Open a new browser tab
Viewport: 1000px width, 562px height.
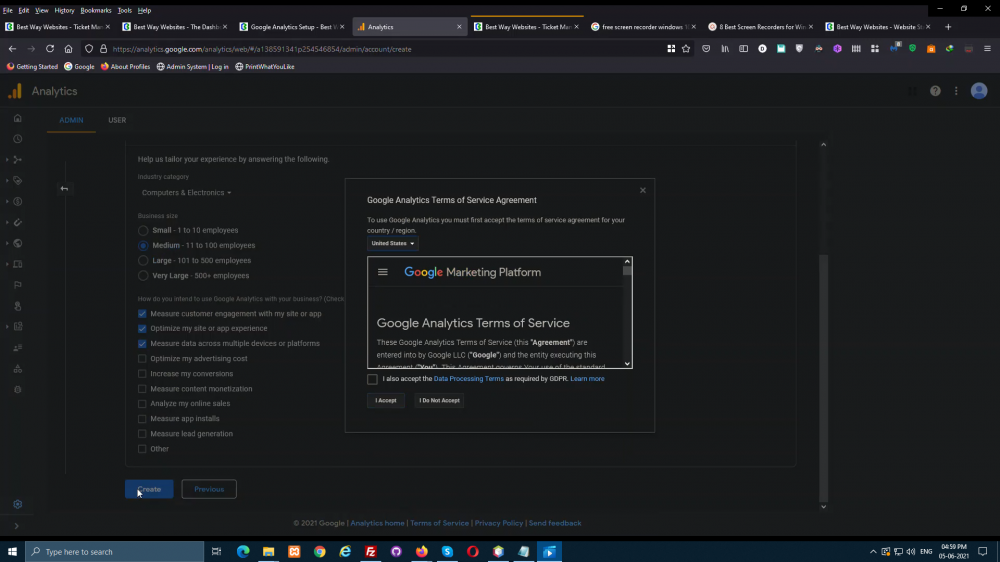[x=948, y=27]
